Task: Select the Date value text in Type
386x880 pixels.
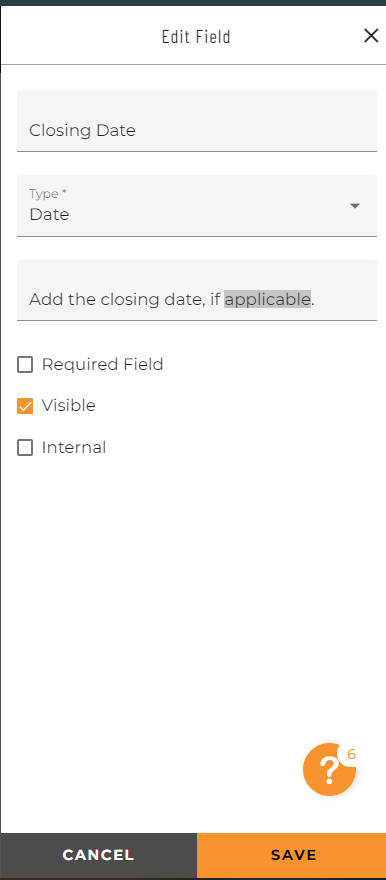Action: (49, 214)
